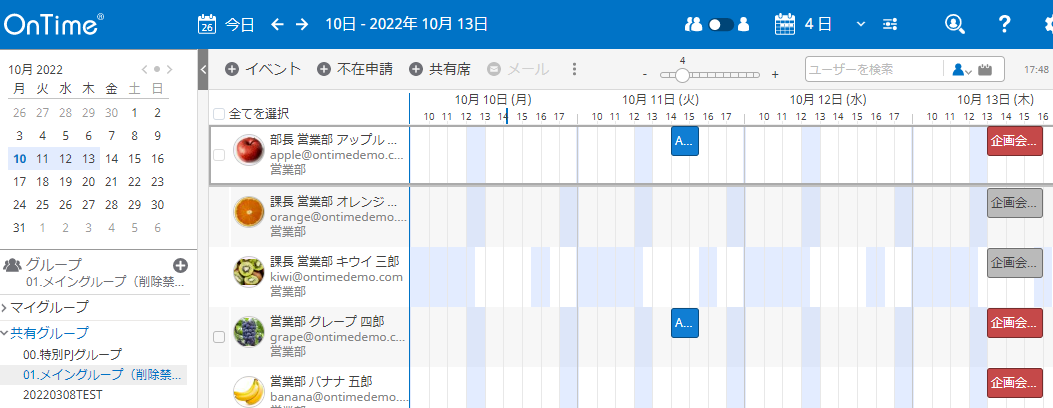Click the zoom level slider handle
This screenshot has height=408, width=1053.
pyautogui.click(x=682, y=74)
